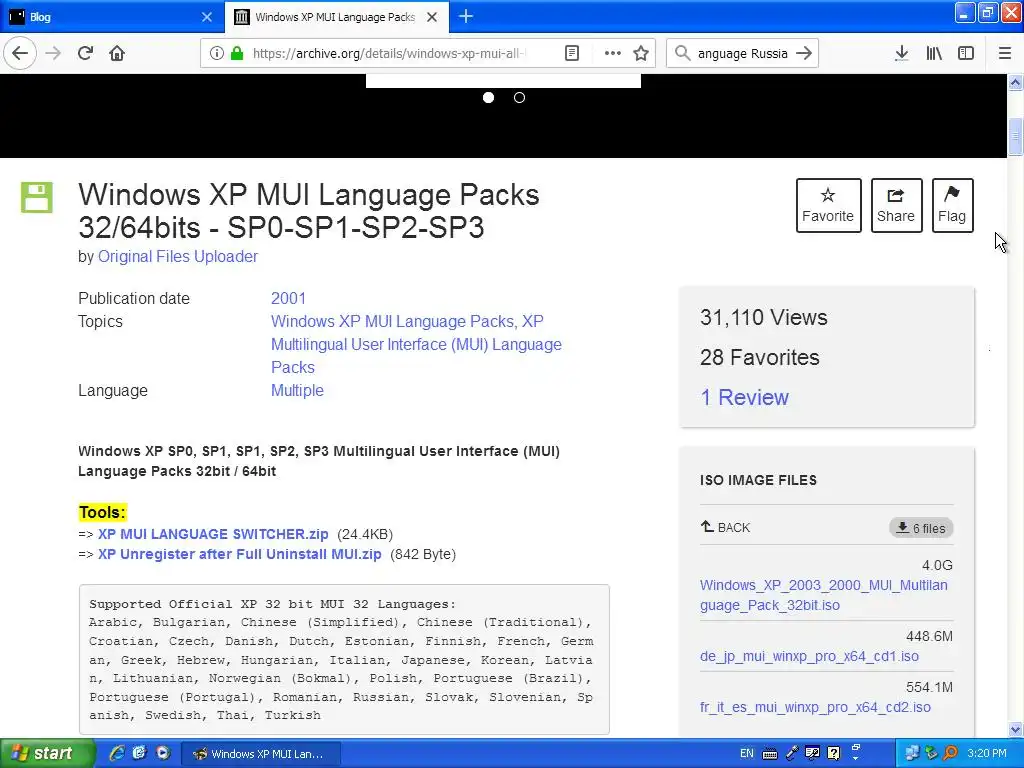Show site information icon in address bar

point(217,54)
